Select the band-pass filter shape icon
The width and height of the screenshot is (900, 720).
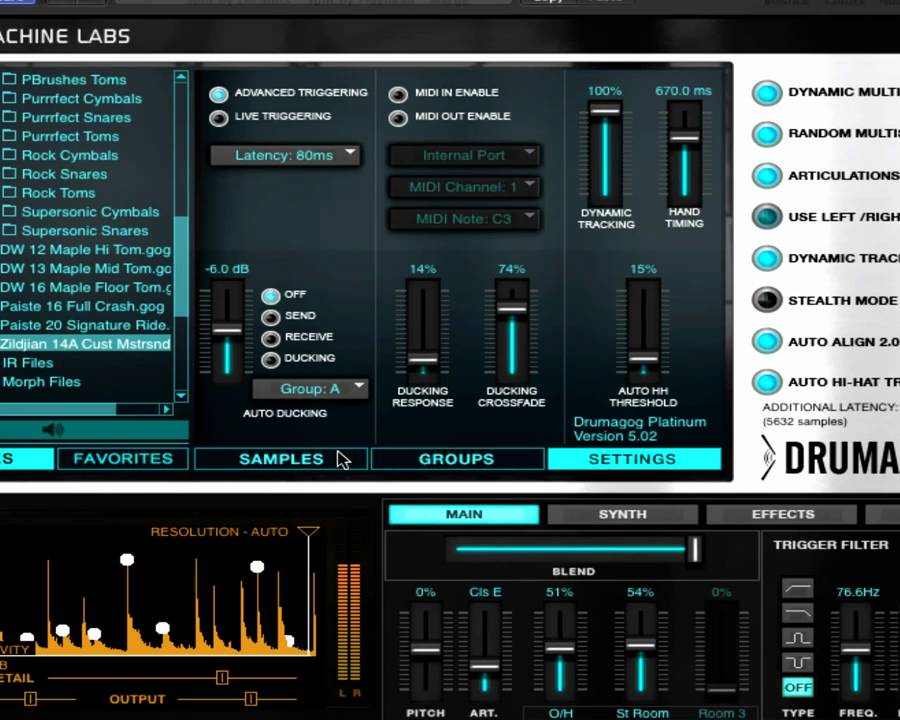coord(797,638)
